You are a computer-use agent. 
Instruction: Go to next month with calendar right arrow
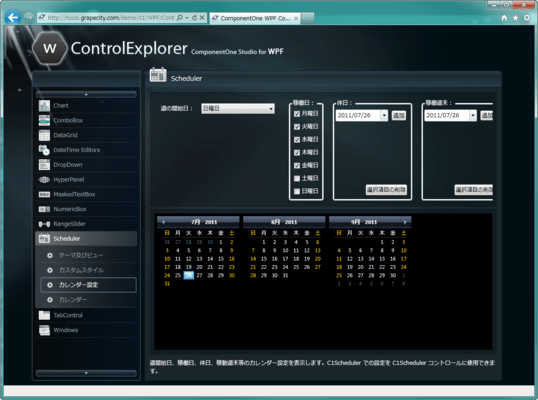coord(405,222)
